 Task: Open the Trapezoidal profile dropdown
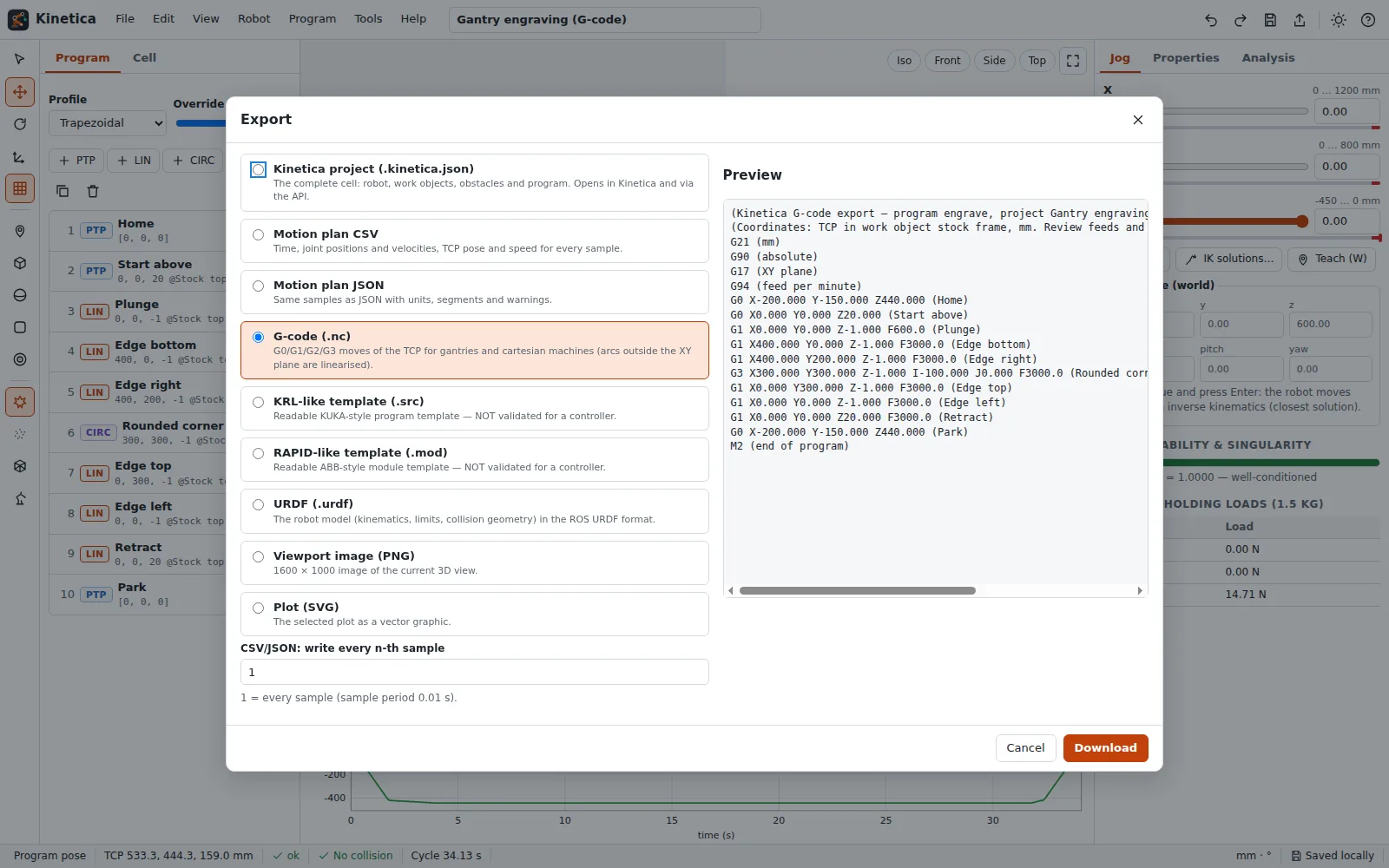(x=108, y=123)
